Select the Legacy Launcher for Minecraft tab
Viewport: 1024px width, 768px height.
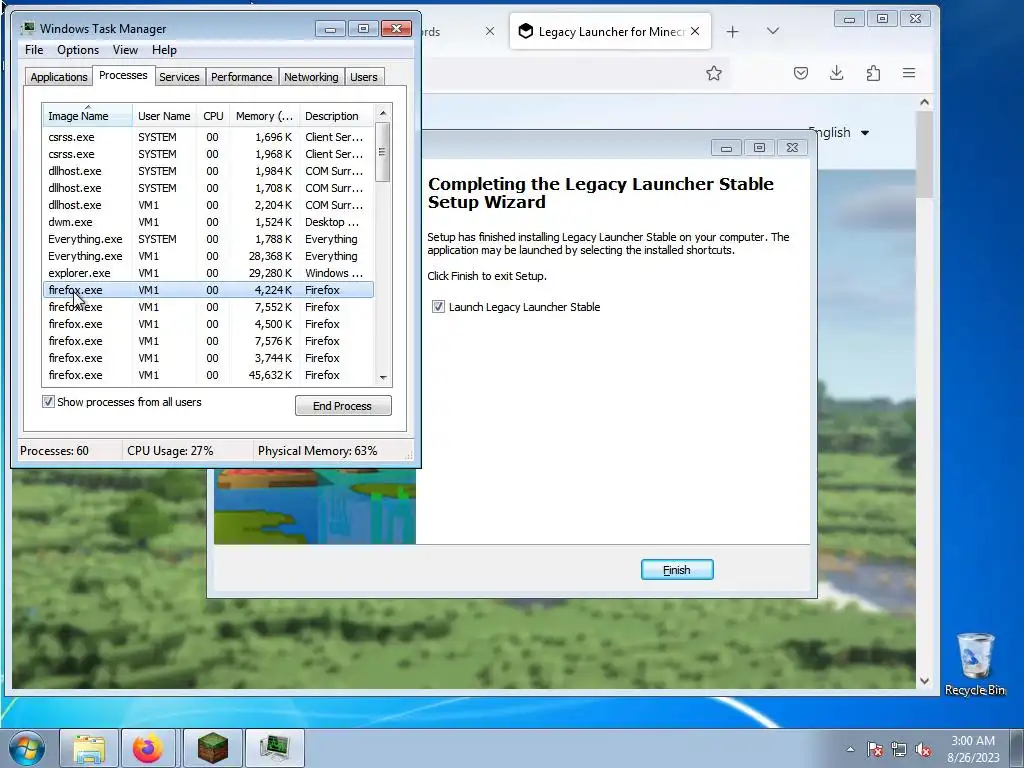tap(610, 31)
